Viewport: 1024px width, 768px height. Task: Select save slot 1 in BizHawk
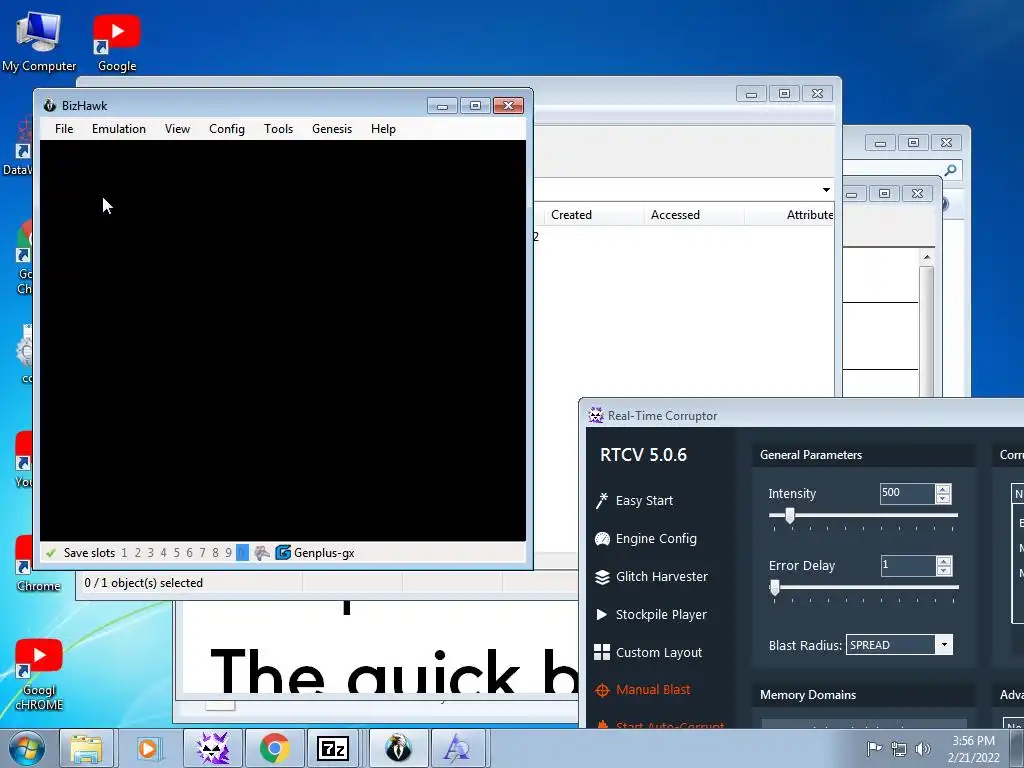click(124, 552)
